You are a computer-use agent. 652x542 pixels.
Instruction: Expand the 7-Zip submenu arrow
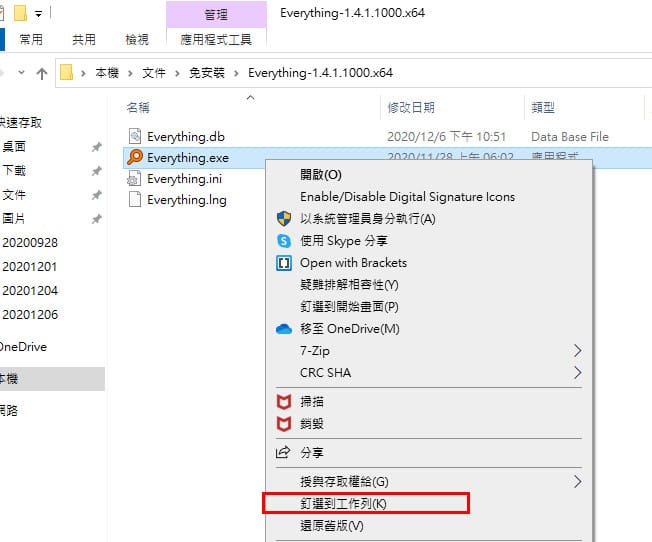577,351
